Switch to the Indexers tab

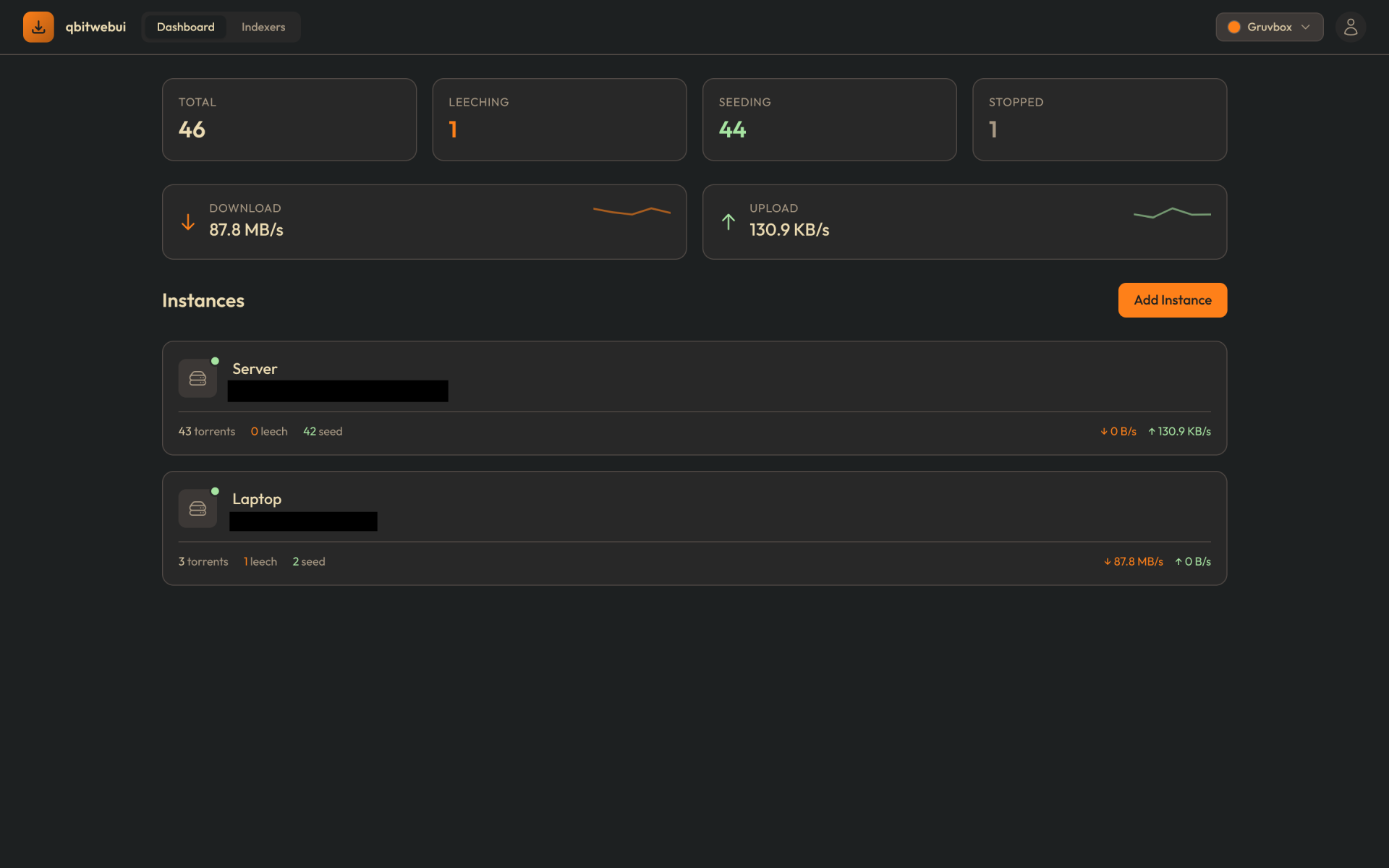click(x=263, y=27)
